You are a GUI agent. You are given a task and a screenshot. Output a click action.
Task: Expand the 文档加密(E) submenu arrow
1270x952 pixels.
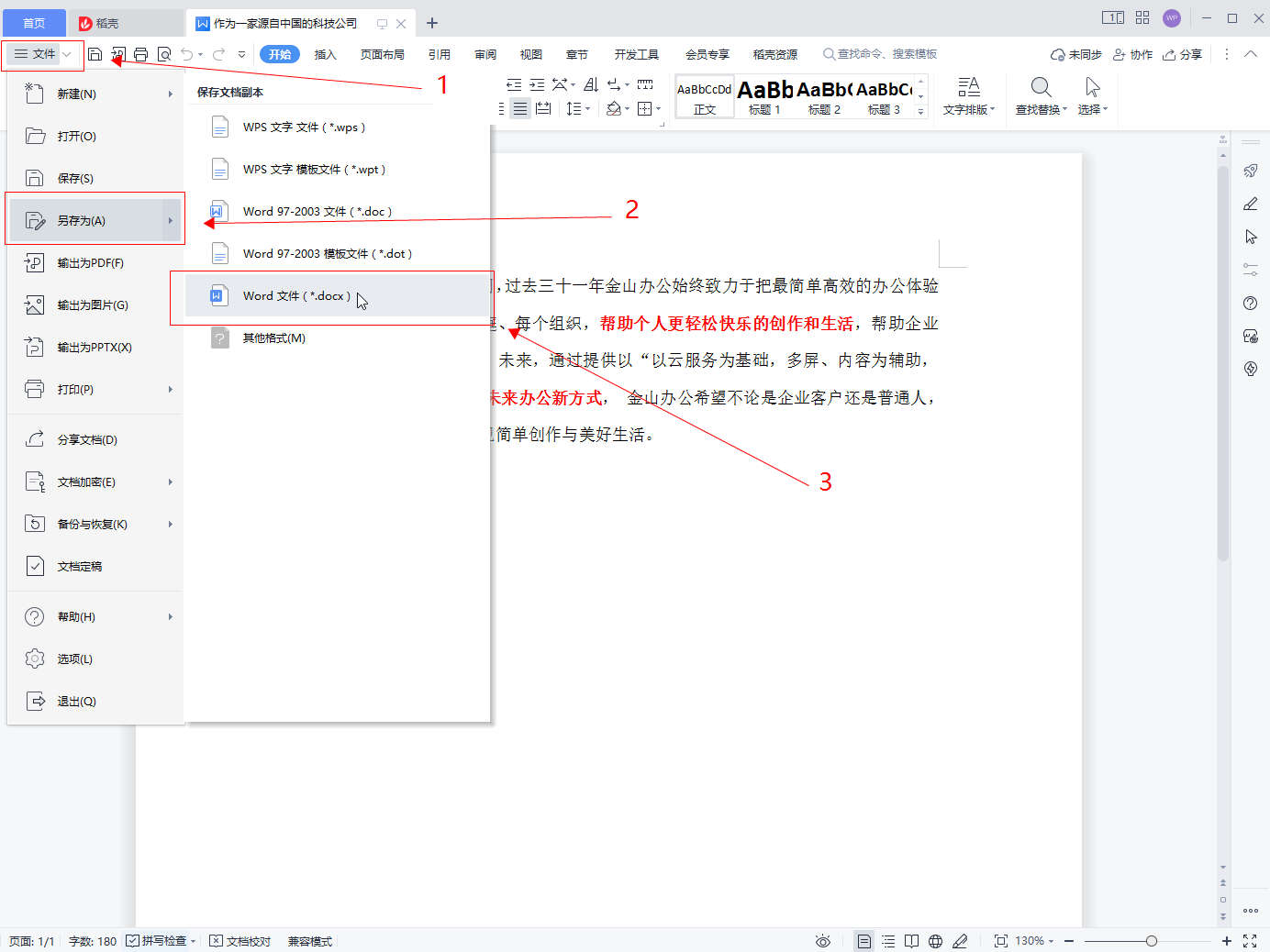pos(171,482)
